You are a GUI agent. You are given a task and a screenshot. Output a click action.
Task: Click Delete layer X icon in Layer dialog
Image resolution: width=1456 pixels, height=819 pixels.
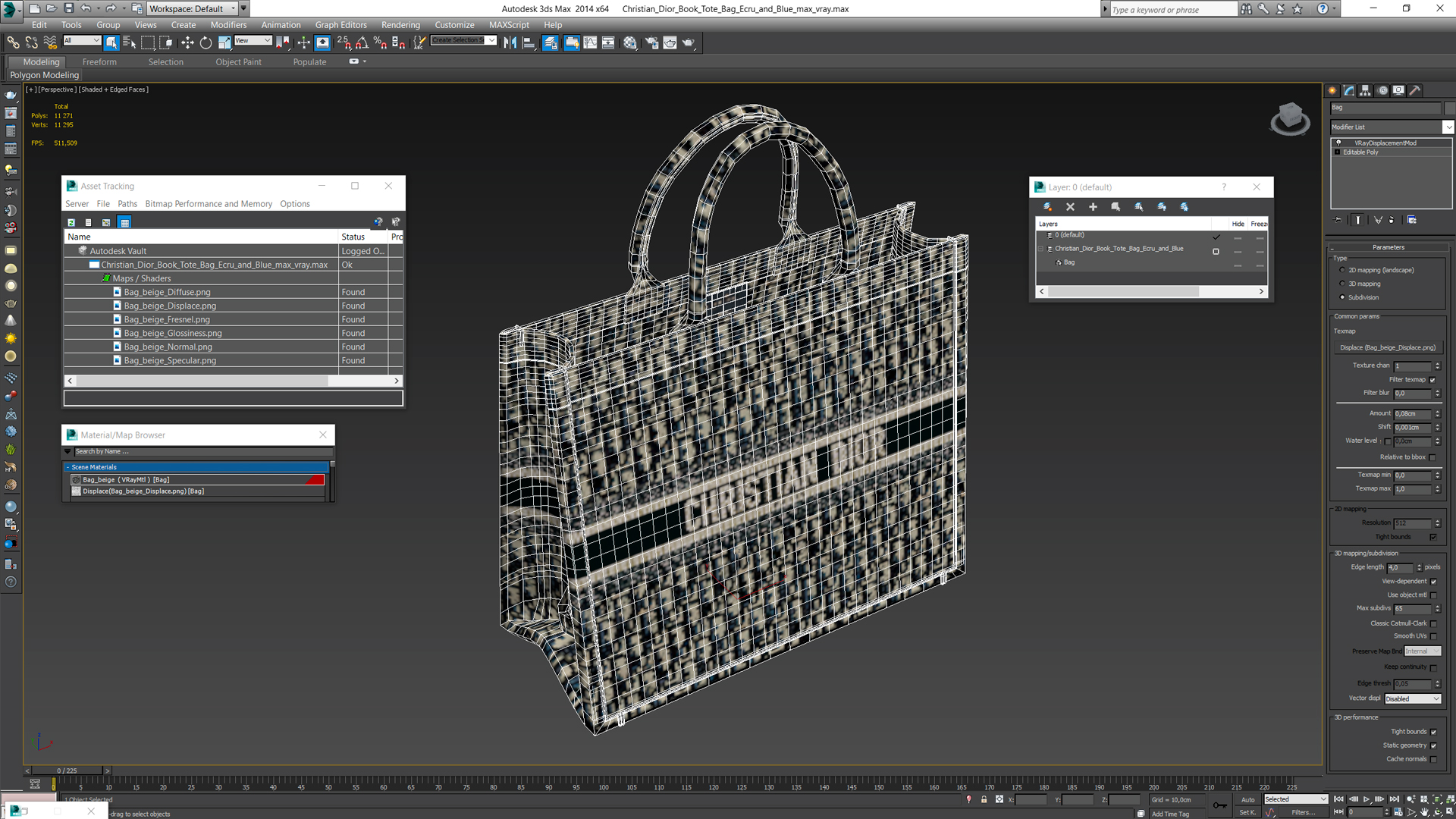(1070, 206)
